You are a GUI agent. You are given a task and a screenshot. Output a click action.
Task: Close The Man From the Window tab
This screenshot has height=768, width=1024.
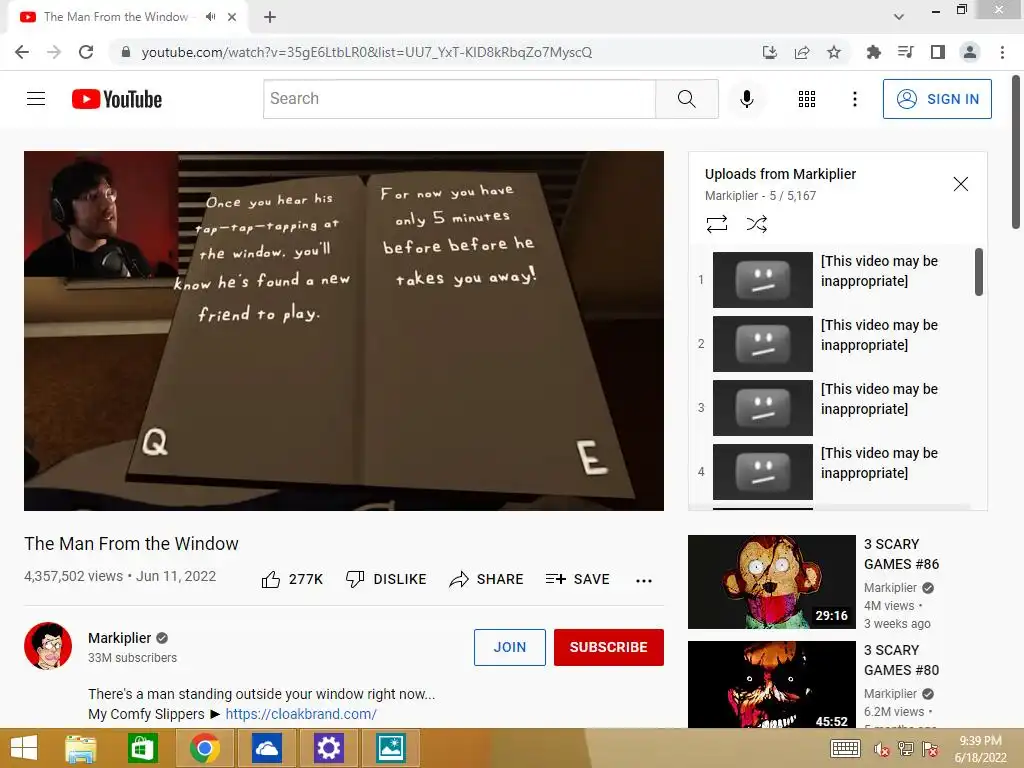(x=232, y=17)
